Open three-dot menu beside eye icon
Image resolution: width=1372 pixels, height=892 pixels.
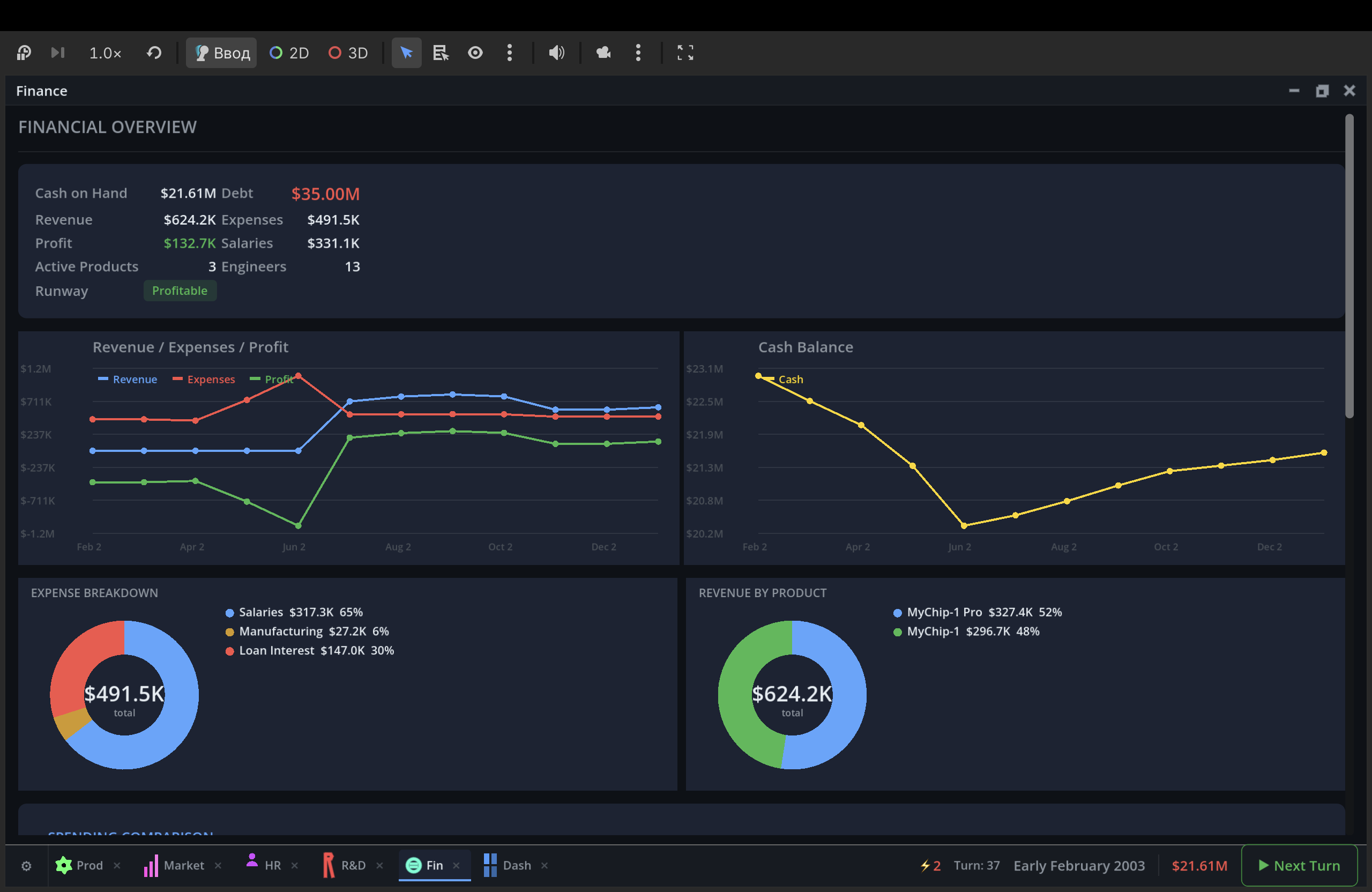[510, 53]
